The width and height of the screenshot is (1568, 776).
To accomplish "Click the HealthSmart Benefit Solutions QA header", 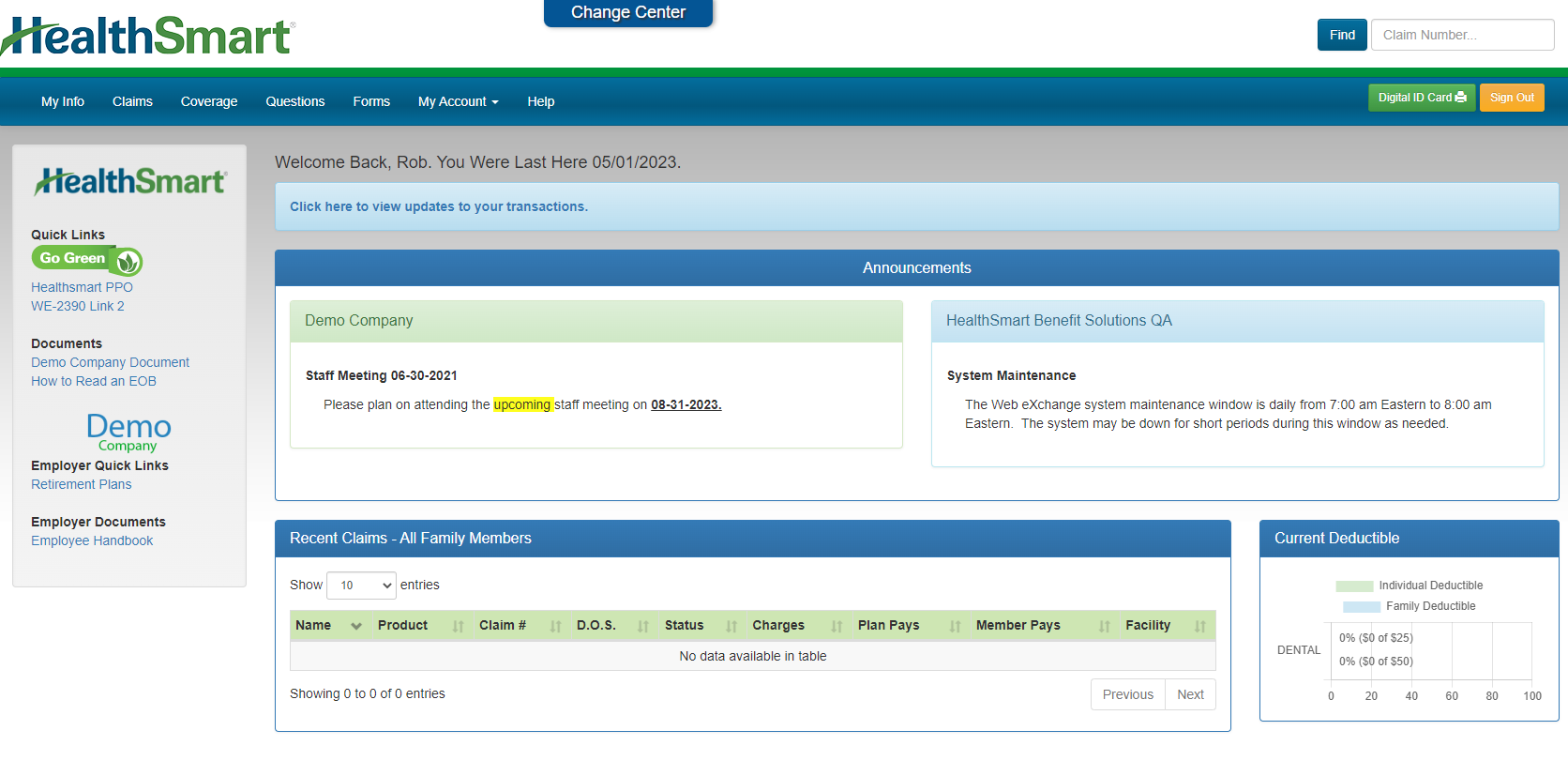I will [1238, 321].
